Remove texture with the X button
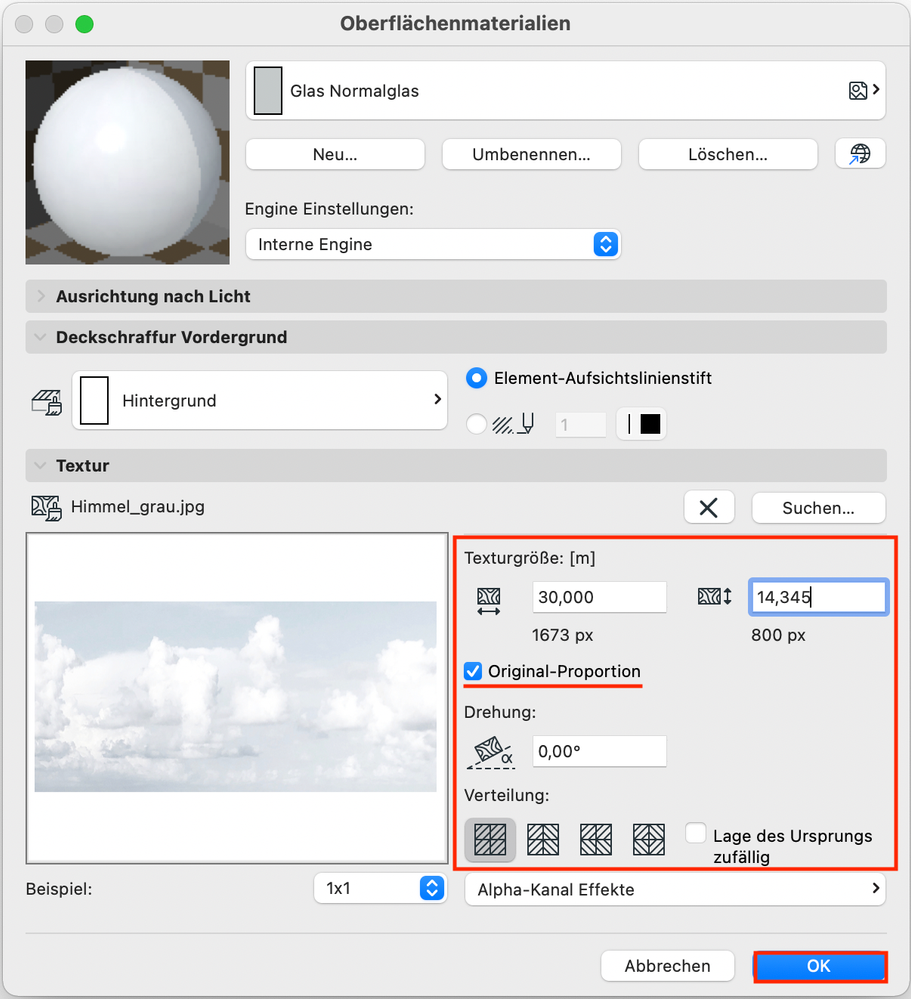911x999 pixels. (709, 508)
